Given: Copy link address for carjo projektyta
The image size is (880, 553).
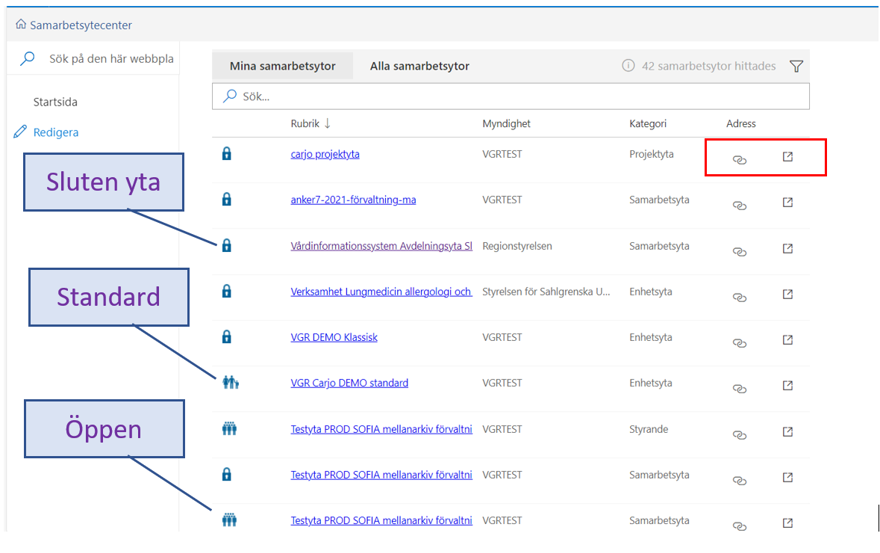Looking at the screenshot, I should pos(739,159).
